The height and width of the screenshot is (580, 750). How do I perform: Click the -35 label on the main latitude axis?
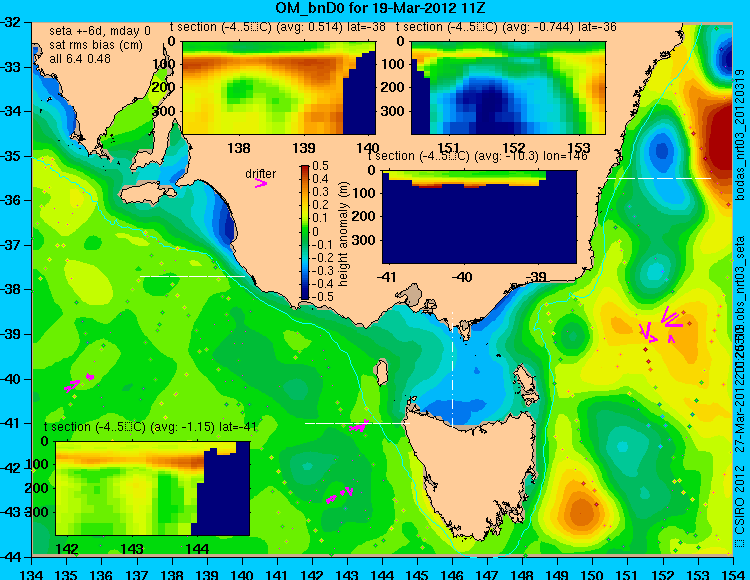click(11, 156)
